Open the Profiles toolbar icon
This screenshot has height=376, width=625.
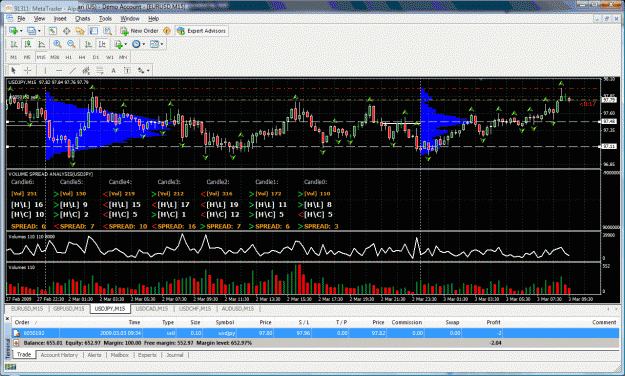(31, 31)
